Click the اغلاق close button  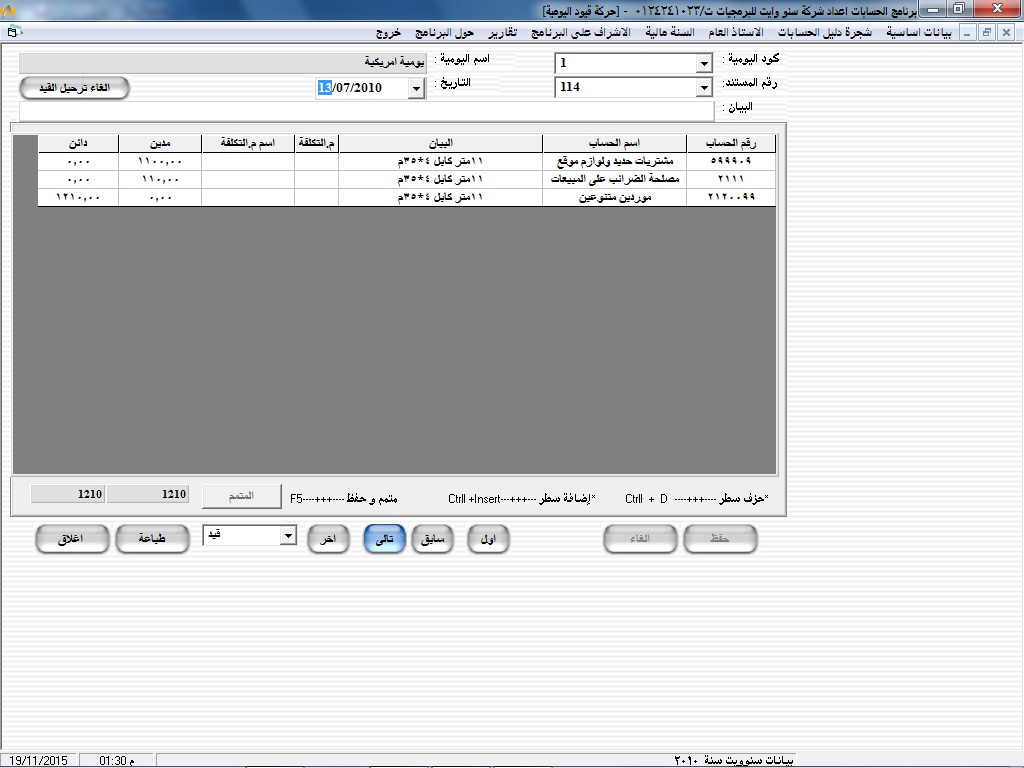click(72, 539)
